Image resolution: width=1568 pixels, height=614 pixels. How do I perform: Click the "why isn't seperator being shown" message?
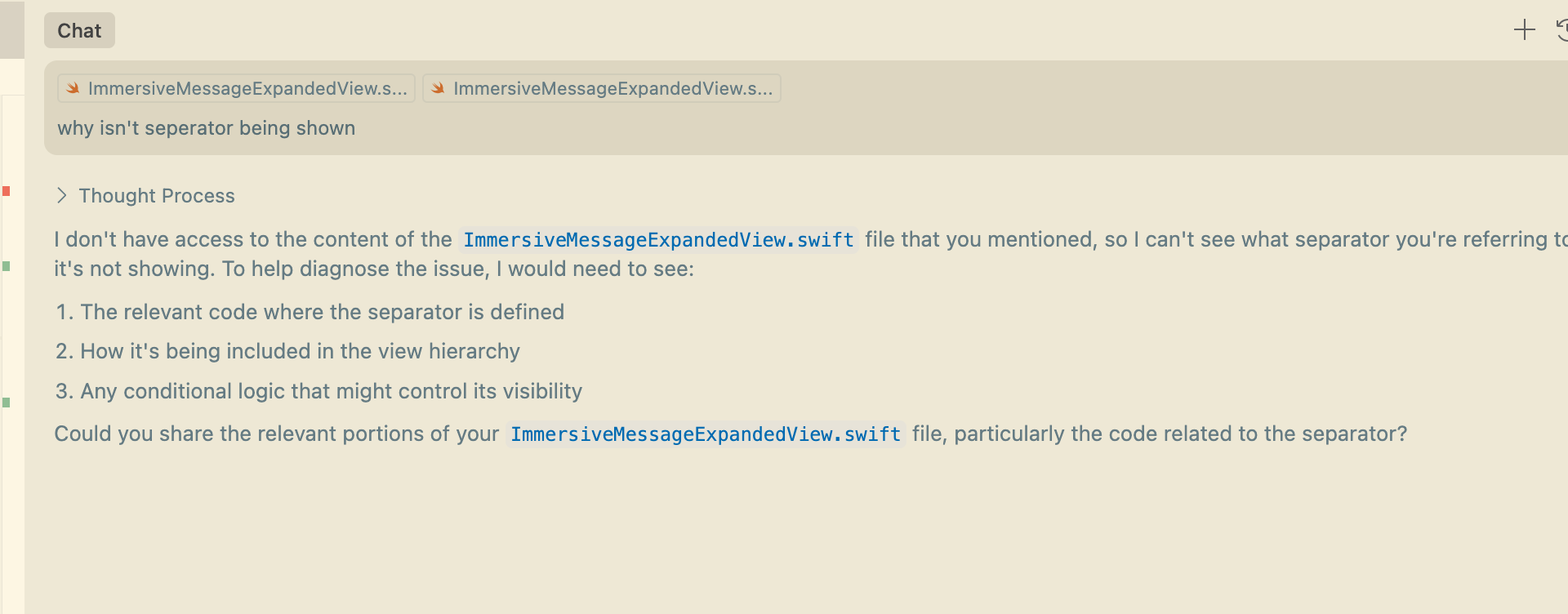coord(207,128)
